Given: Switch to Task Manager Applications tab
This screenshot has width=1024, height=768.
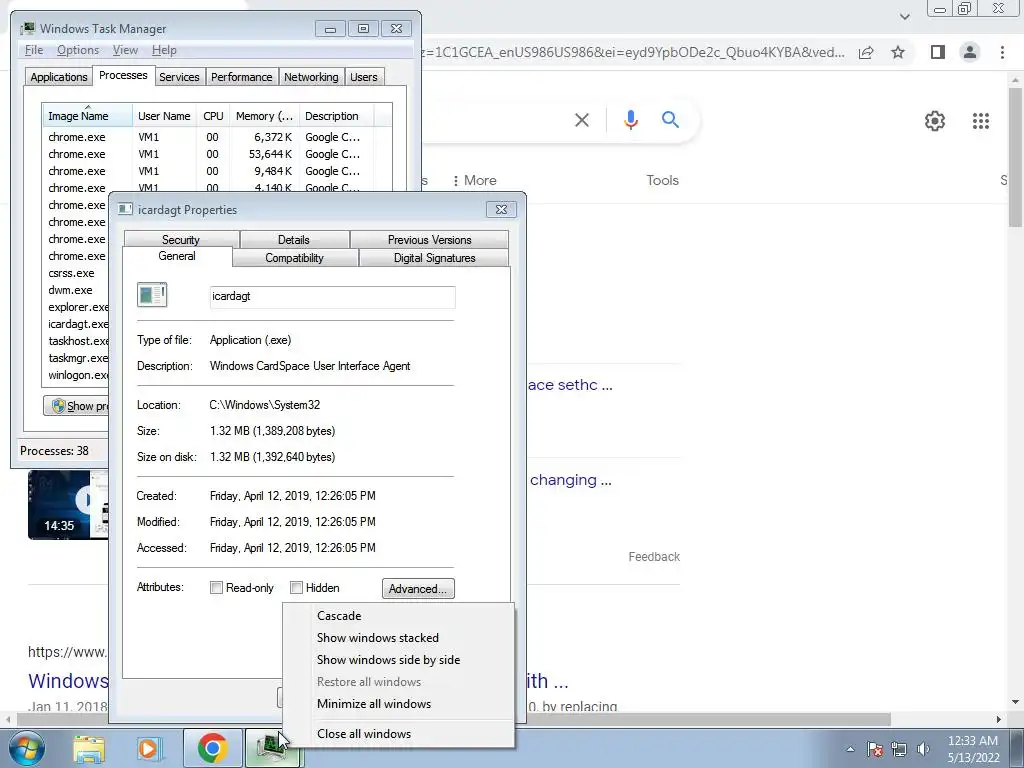Looking at the screenshot, I should (59, 77).
